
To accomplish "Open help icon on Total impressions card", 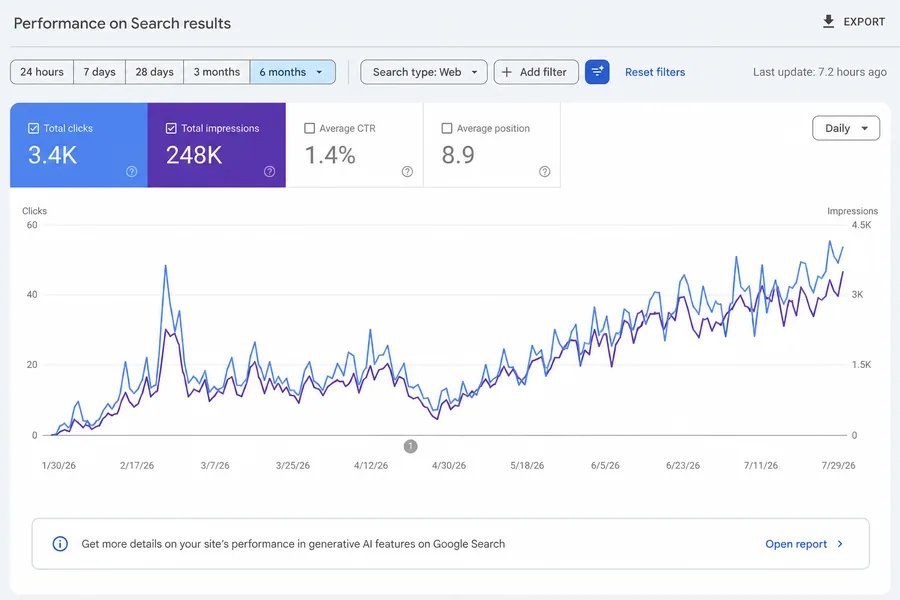I will (269, 172).
